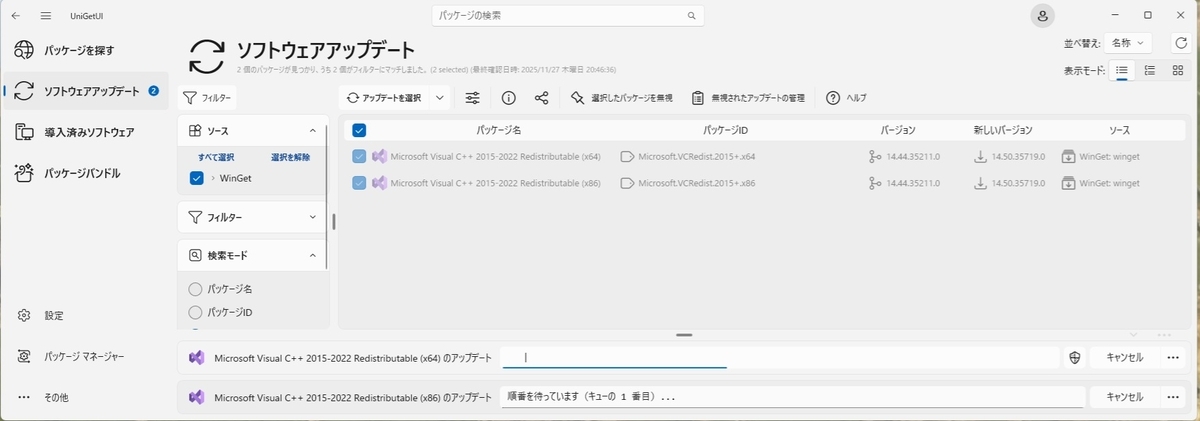
Task: Click すべて選択 link under sources
Action: (x=216, y=157)
